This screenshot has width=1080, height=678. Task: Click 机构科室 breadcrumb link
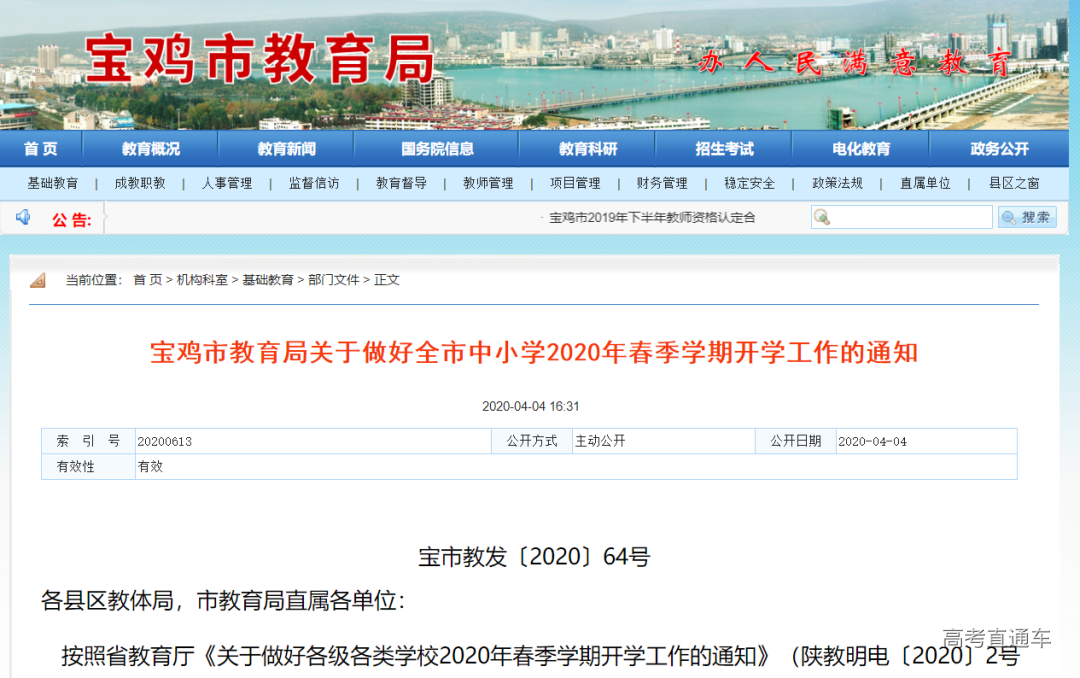tap(202, 280)
